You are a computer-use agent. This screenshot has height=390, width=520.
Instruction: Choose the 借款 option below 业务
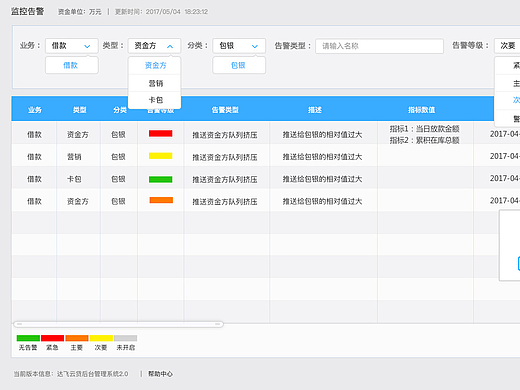(72, 65)
